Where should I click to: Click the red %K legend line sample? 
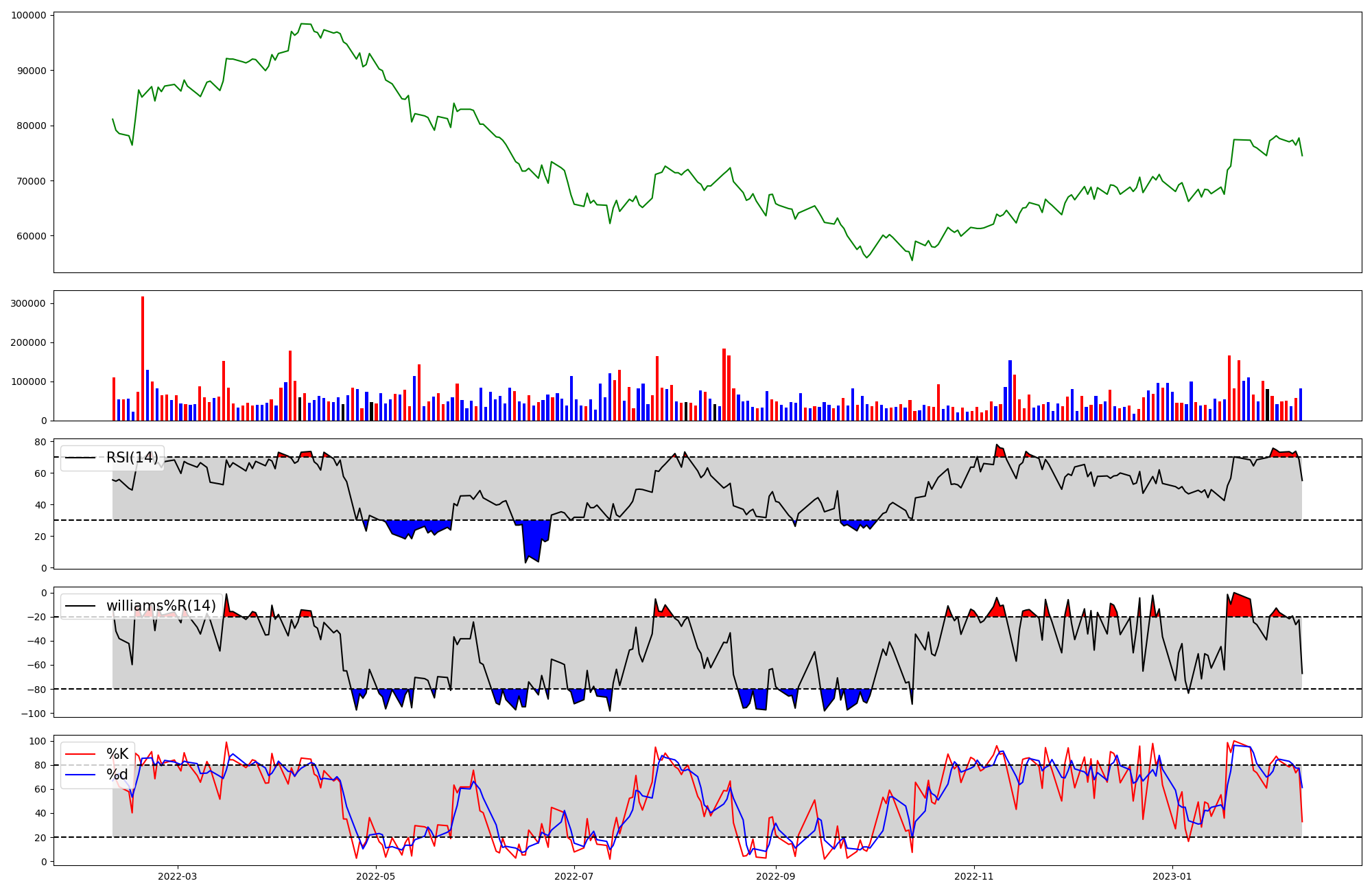(80, 754)
